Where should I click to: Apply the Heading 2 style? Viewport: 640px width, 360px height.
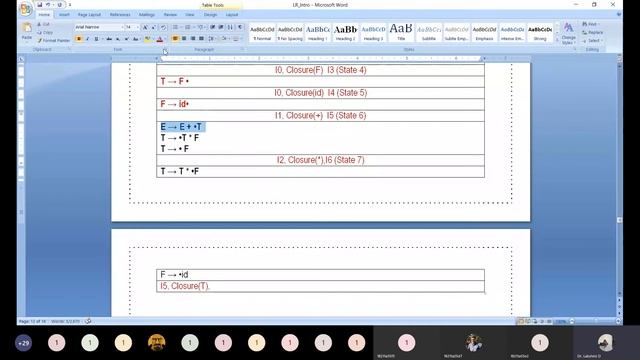(x=345, y=32)
